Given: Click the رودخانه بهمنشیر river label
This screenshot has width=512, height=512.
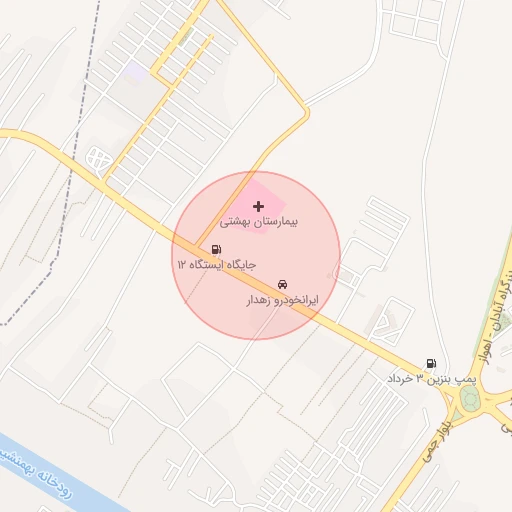Looking at the screenshot, I should [x=35, y=473].
